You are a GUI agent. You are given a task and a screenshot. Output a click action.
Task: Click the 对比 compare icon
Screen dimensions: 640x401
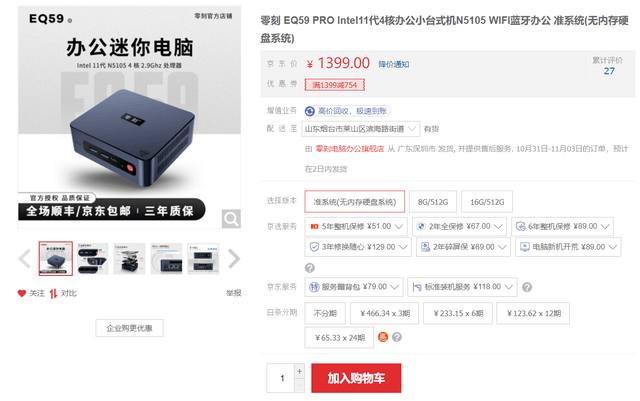(x=53, y=293)
